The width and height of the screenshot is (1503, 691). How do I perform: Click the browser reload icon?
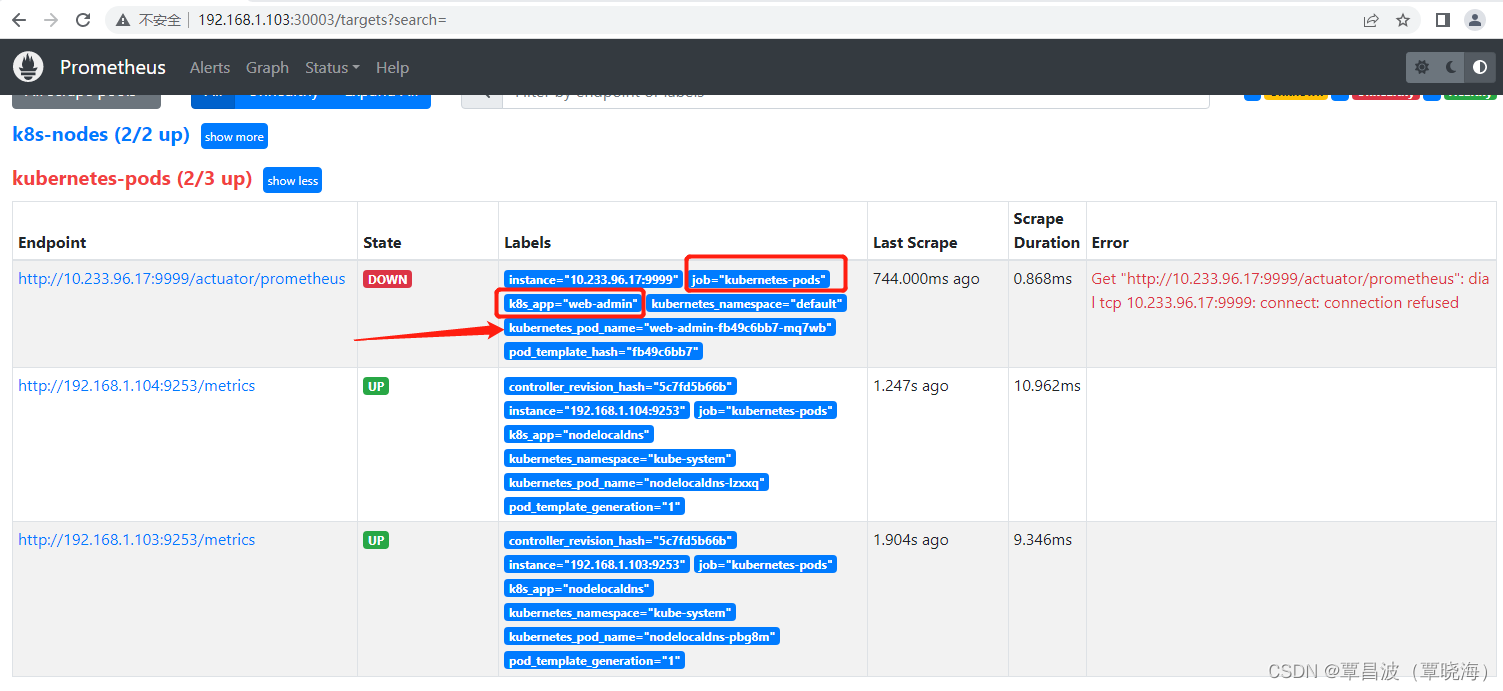pyautogui.click(x=83, y=19)
